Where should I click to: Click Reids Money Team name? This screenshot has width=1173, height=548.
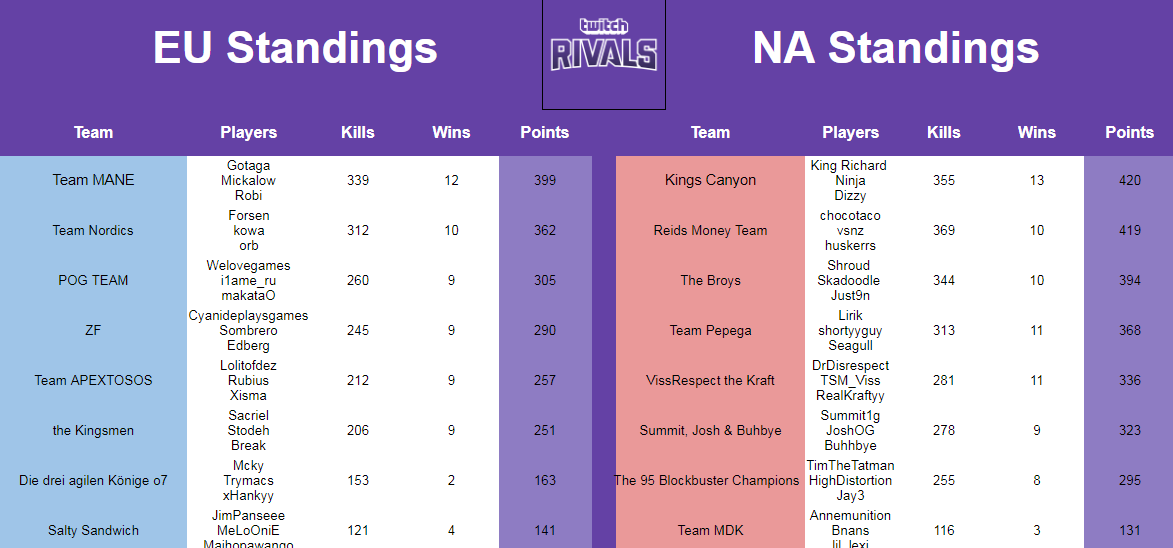point(710,230)
